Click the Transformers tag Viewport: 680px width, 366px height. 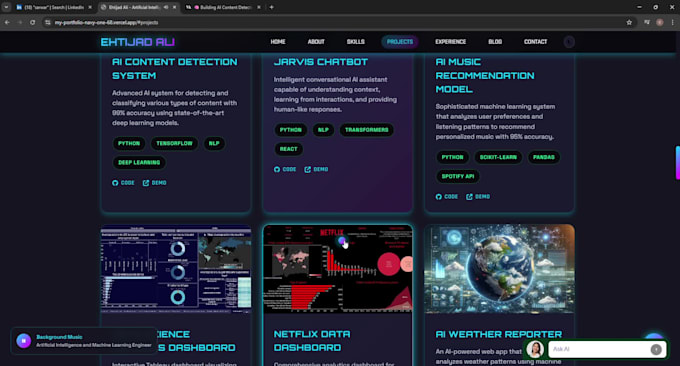click(366, 130)
